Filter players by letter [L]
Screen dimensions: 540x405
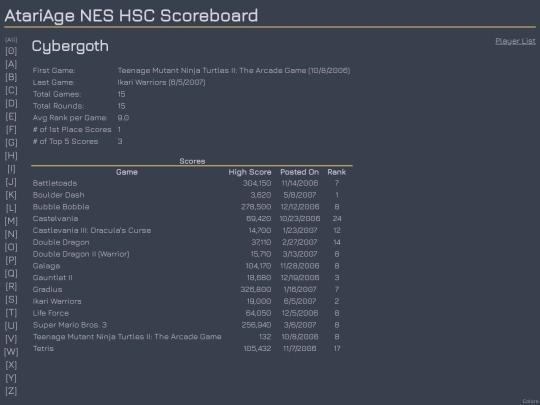[11, 208]
